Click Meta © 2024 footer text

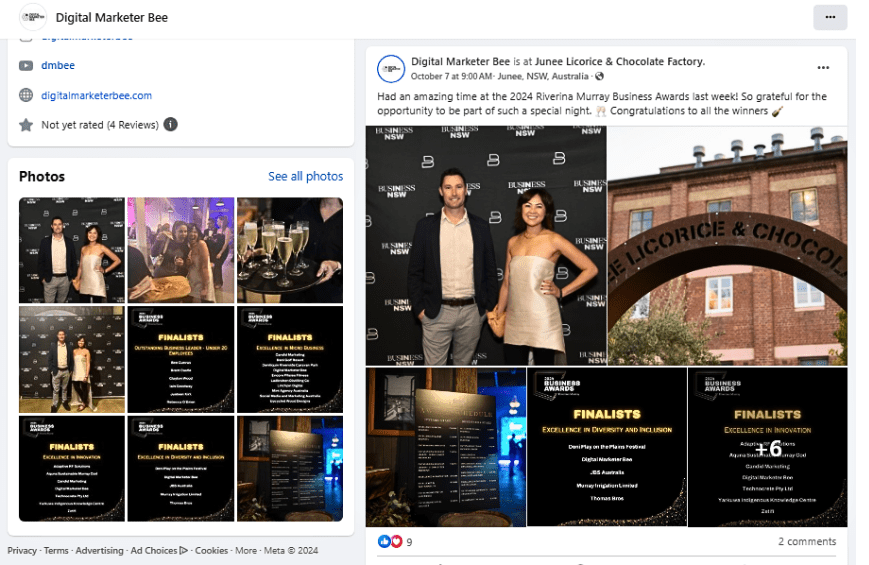coord(291,550)
